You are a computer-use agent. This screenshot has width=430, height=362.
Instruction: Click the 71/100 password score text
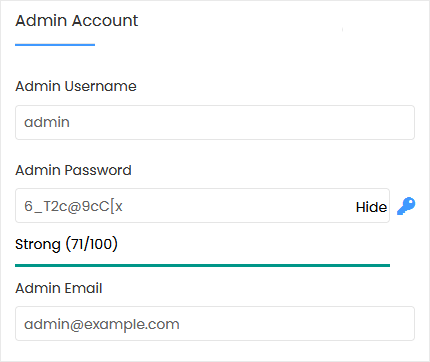pyautogui.click(x=92, y=244)
